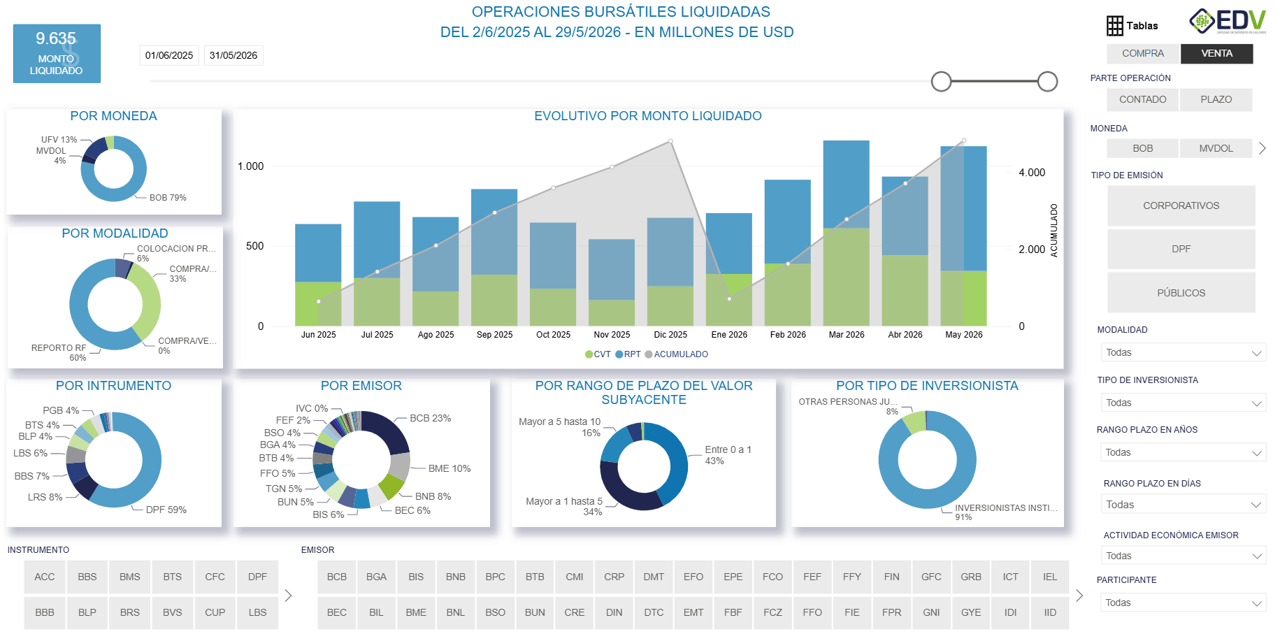Viewport: 1280px width, 634px height.
Task: Select the ACC instrument tile
Action: [45, 577]
